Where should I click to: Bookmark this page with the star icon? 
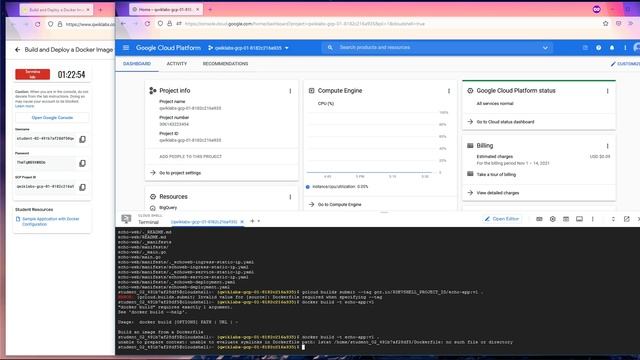tap(605, 24)
